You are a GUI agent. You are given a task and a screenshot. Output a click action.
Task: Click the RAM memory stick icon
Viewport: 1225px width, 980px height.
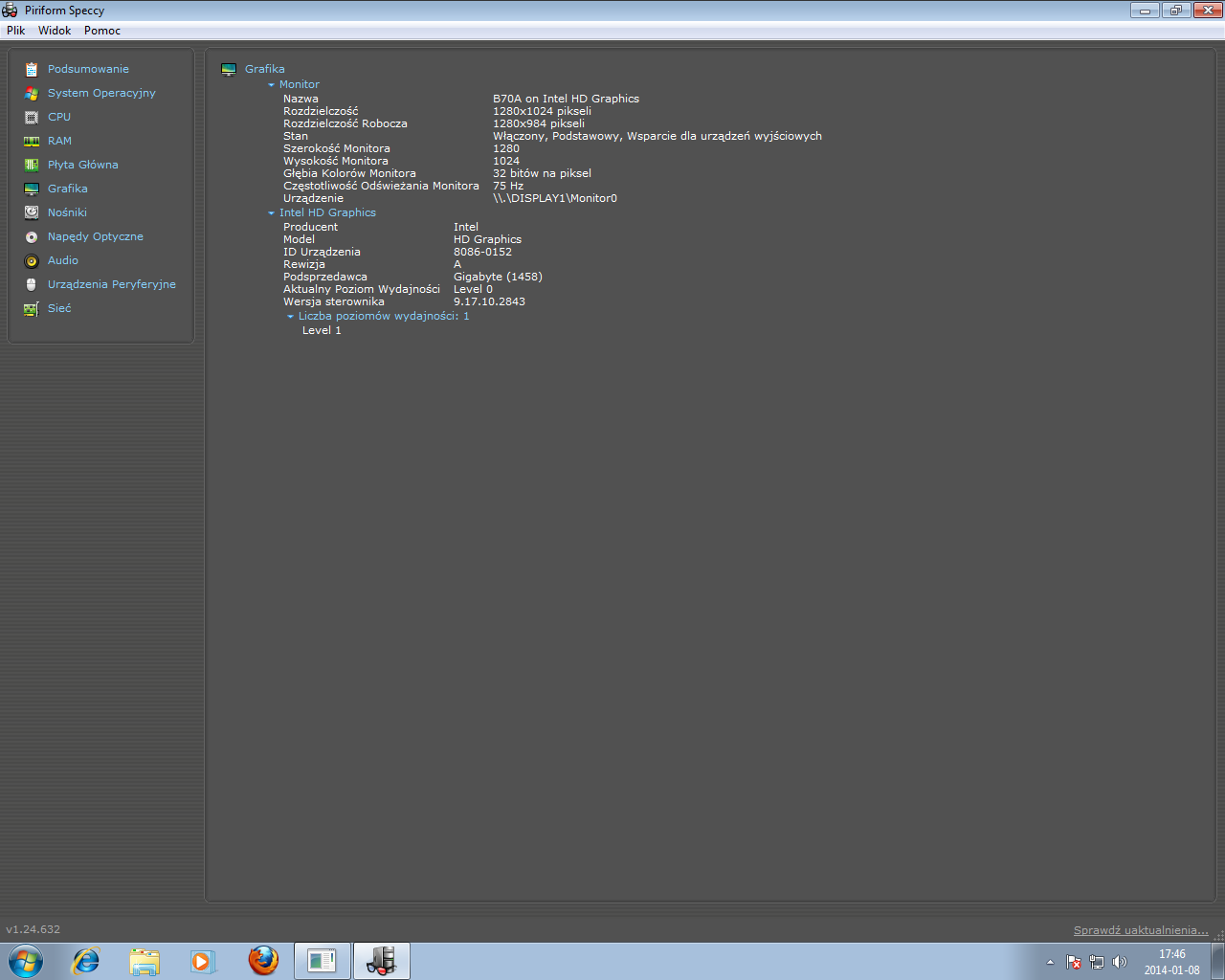(32, 141)
